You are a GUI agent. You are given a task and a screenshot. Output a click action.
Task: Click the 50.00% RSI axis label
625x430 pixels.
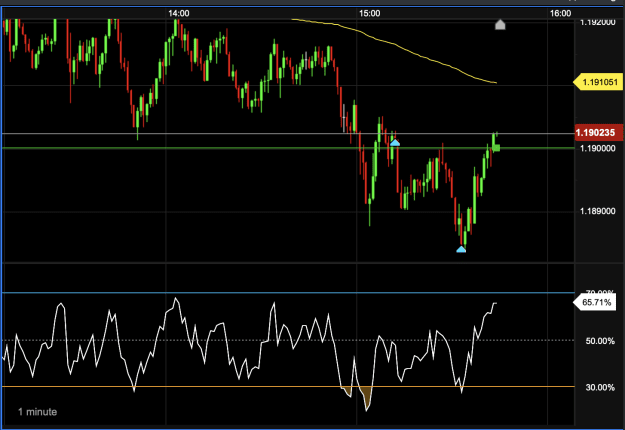600,341
